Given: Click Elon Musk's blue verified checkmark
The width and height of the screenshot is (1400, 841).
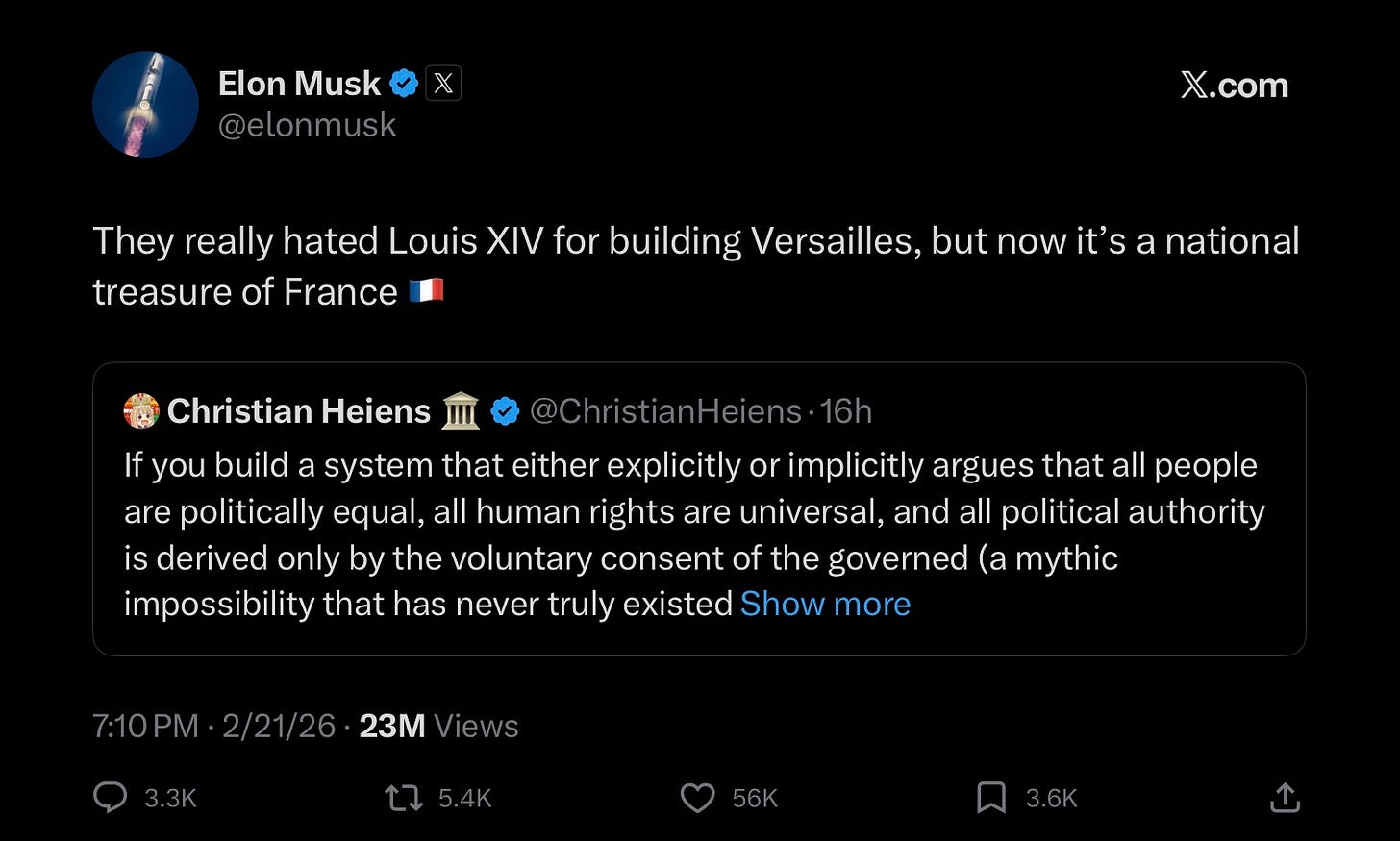Looking at the screenshot, I should (x=404, y=85).
